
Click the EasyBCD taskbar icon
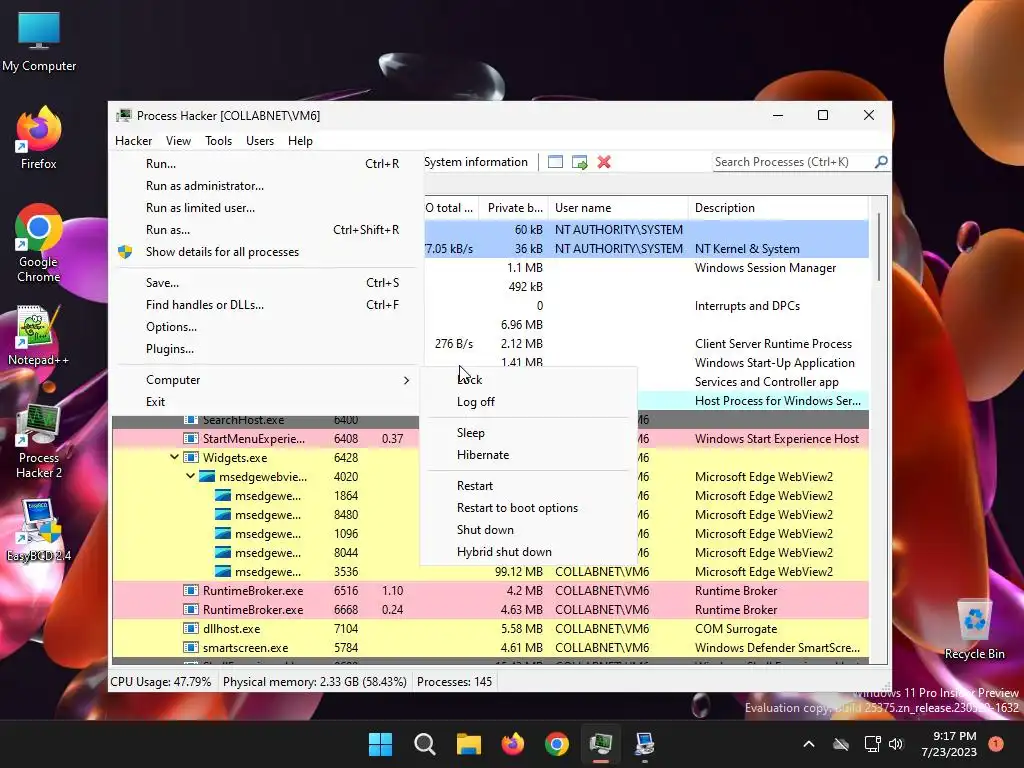pyautogui.click(x=645, y=744)
